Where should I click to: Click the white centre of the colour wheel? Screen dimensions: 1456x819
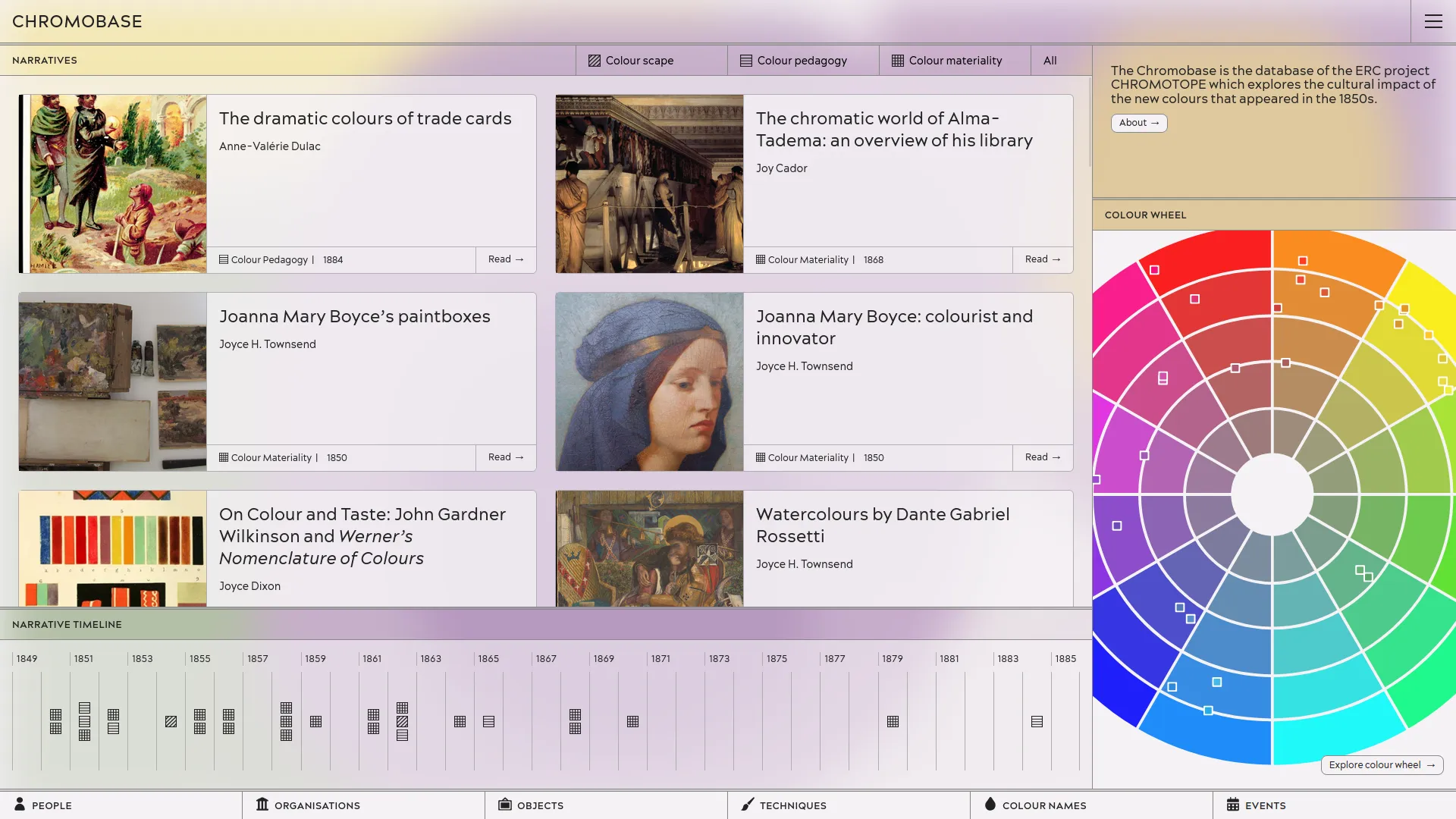click(1272, 494)
